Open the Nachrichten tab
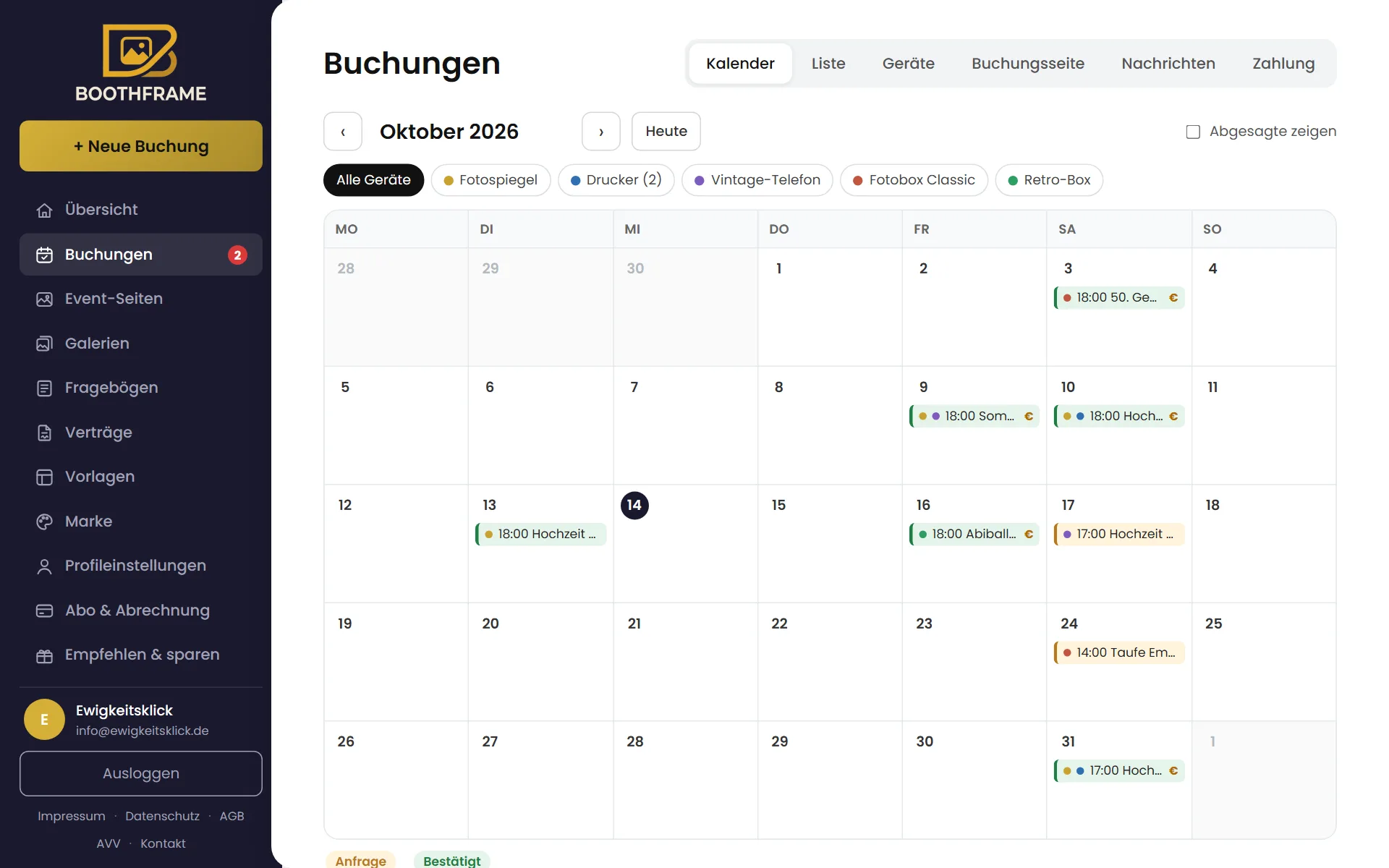 click(1168, 64)
